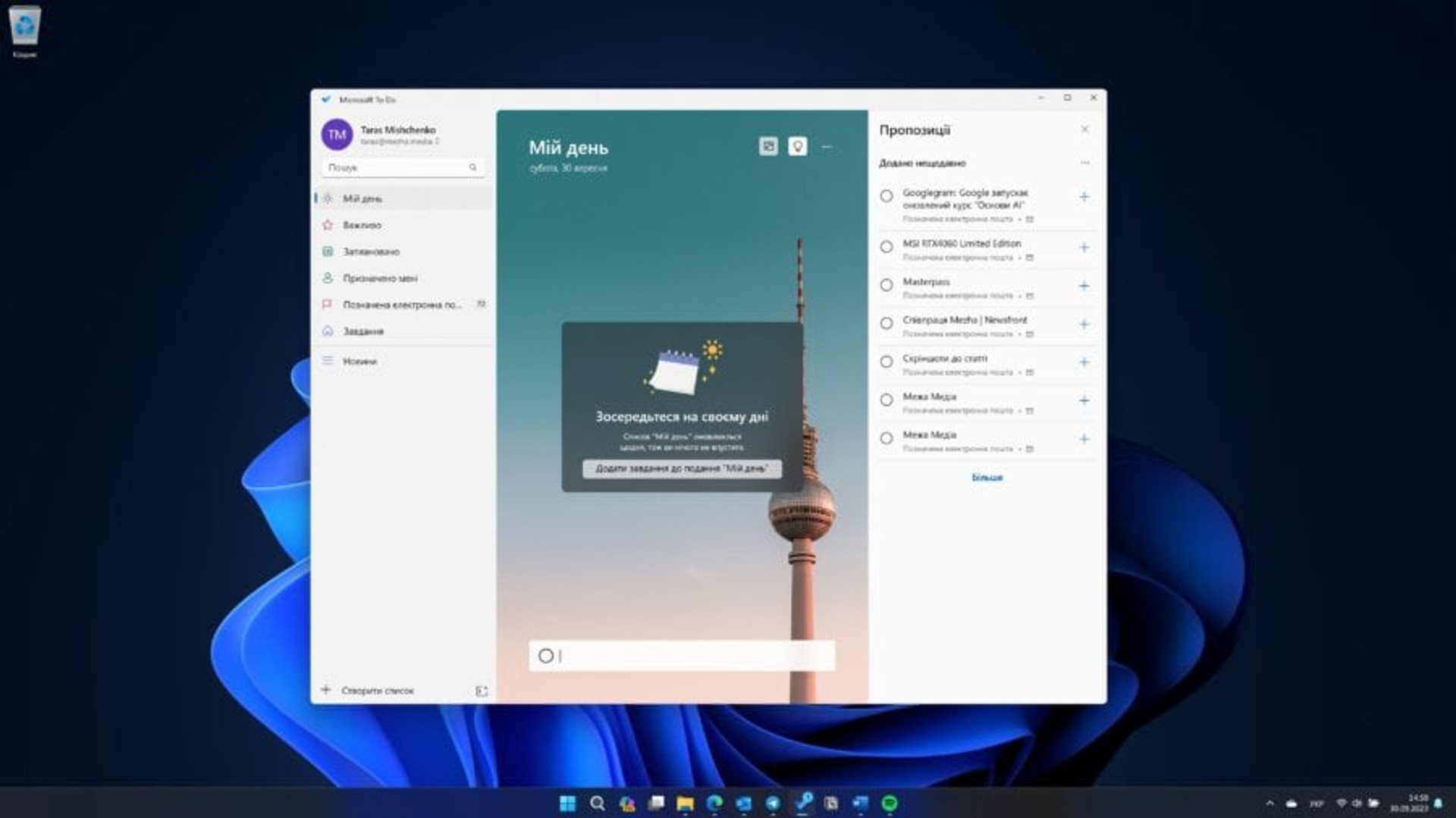This screenshot has width=1456, height=818.
Task: Open the Завдання list in the sidebar
Action: (403, 331)
